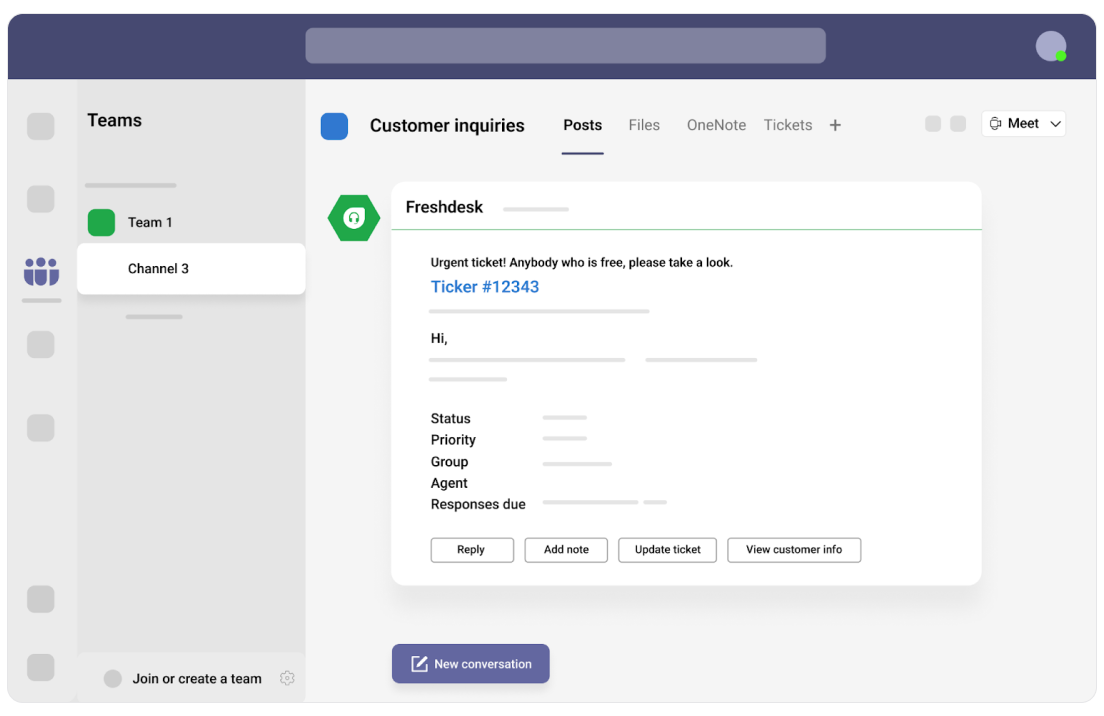The height and width of the screenshot is (716, 1104).
Task: Click the Teams icon in left rail
Action: pos(41,271)
